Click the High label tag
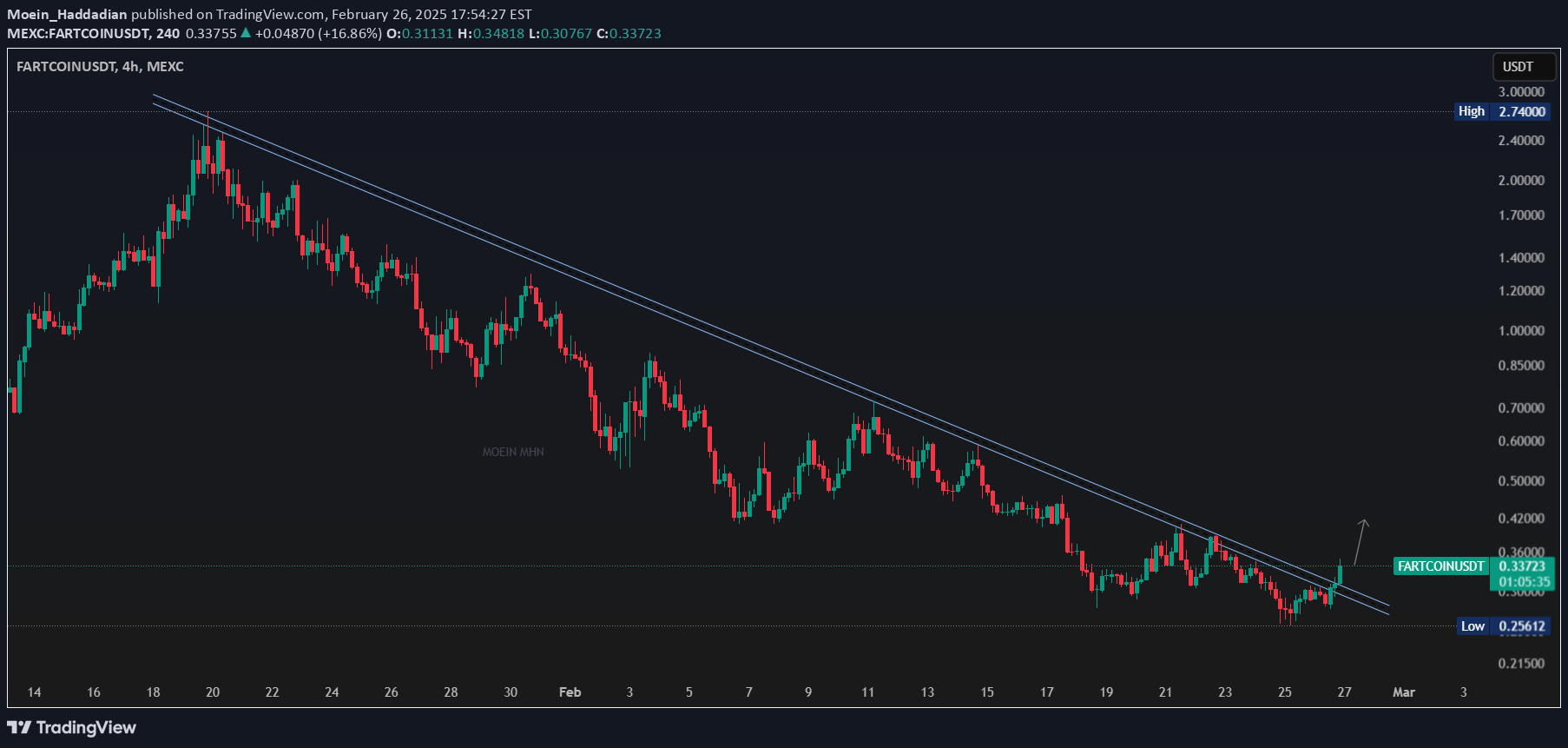The height and width of the screenshot is (748, 1568). point(1472,111)
